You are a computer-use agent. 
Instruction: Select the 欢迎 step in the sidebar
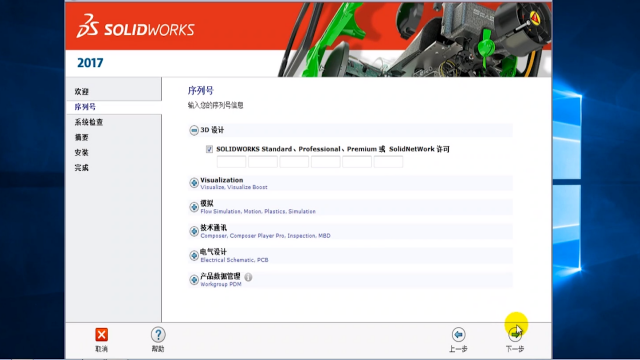[x=82, y=91]
